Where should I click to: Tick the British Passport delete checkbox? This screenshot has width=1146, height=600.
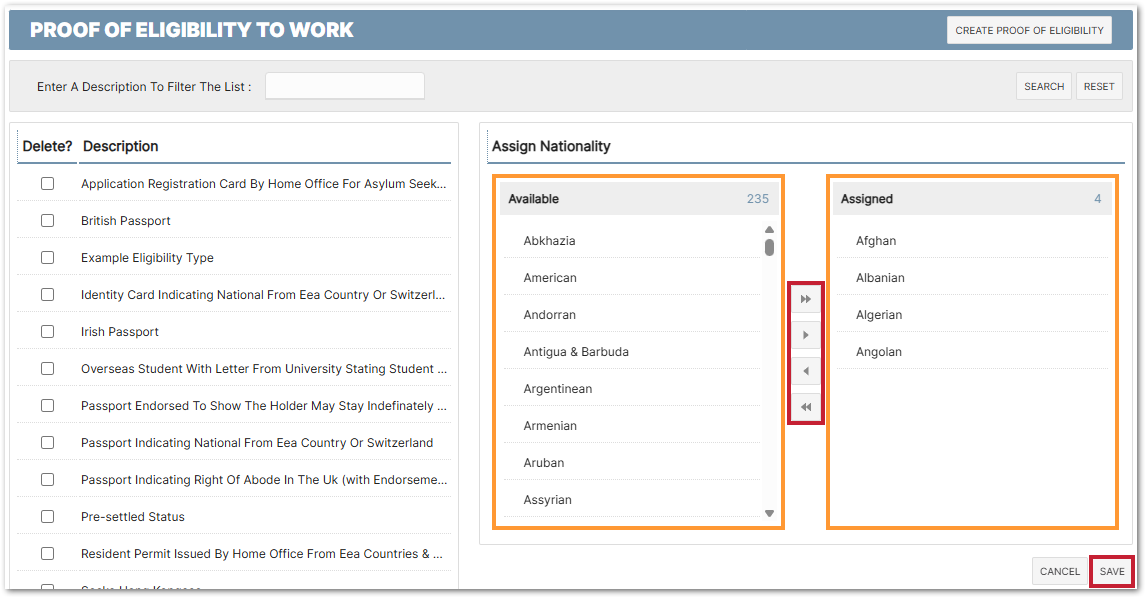point(47,221)
